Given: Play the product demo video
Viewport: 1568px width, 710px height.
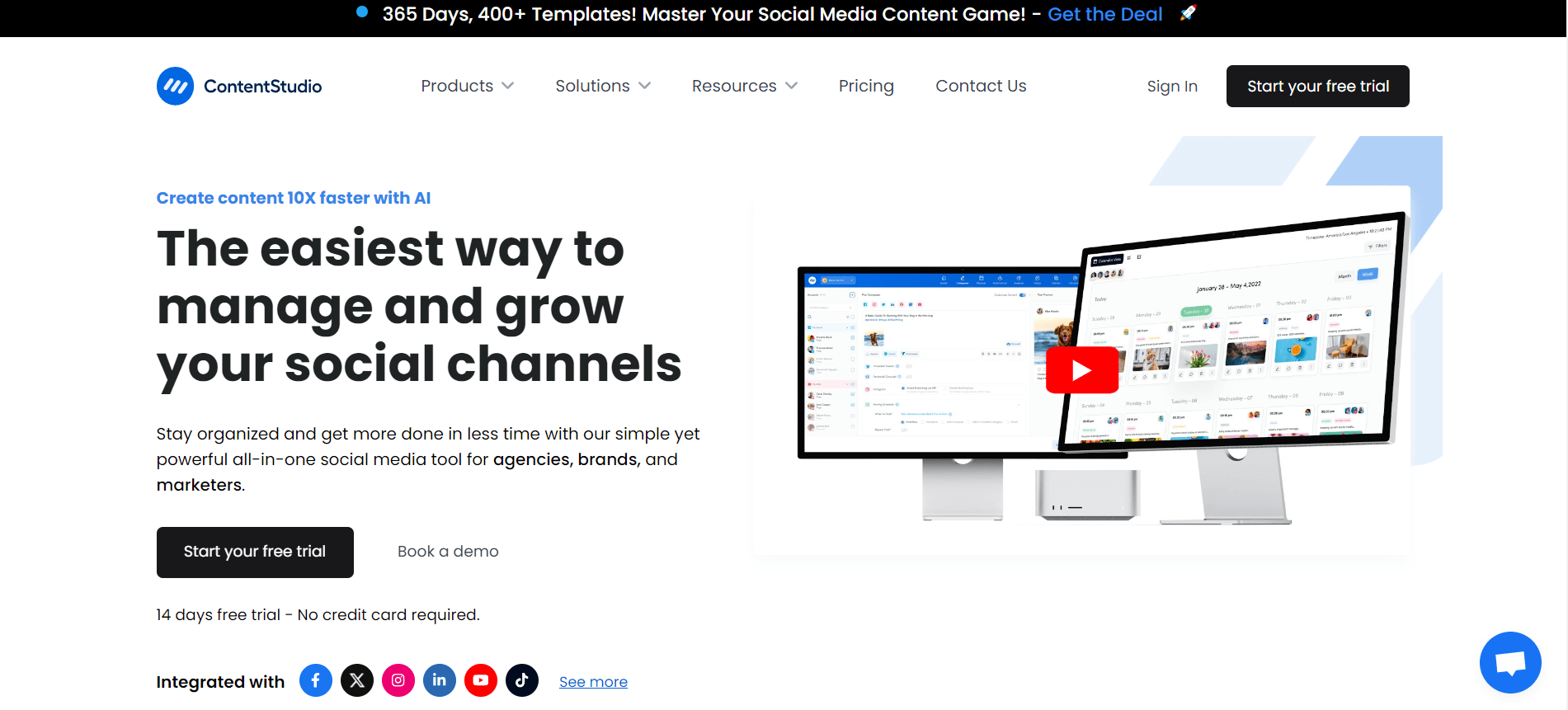Looking at the screenshot, I should pos(1082,370).
